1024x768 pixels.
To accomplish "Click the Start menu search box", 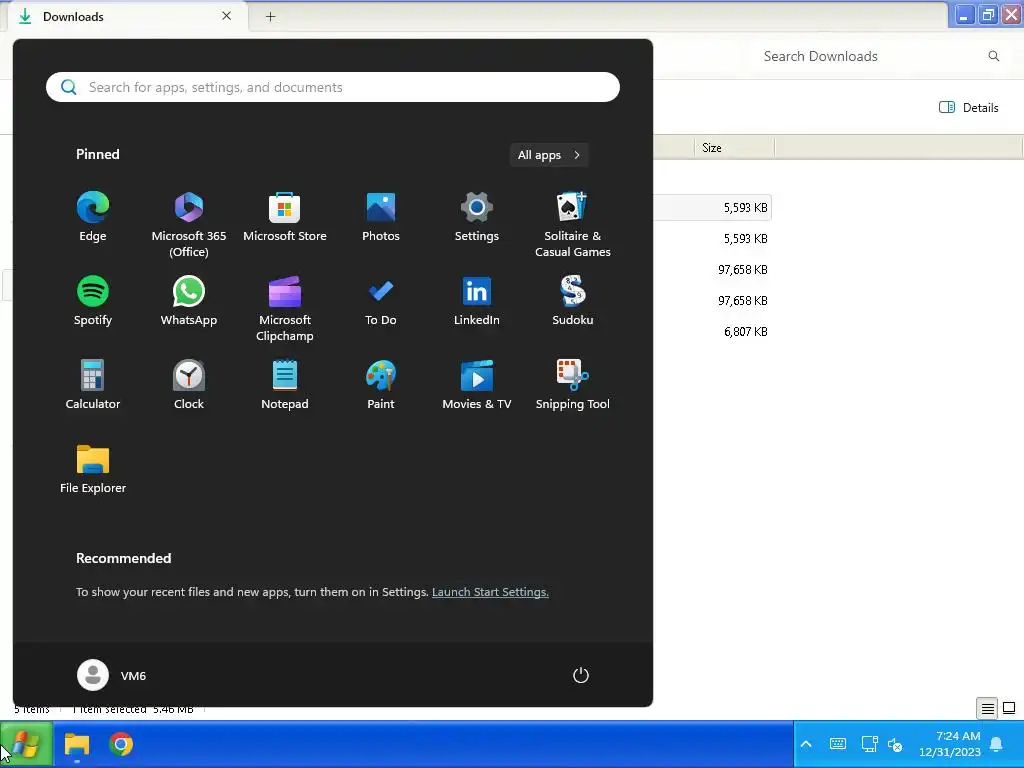I will (x=332, y=87).
